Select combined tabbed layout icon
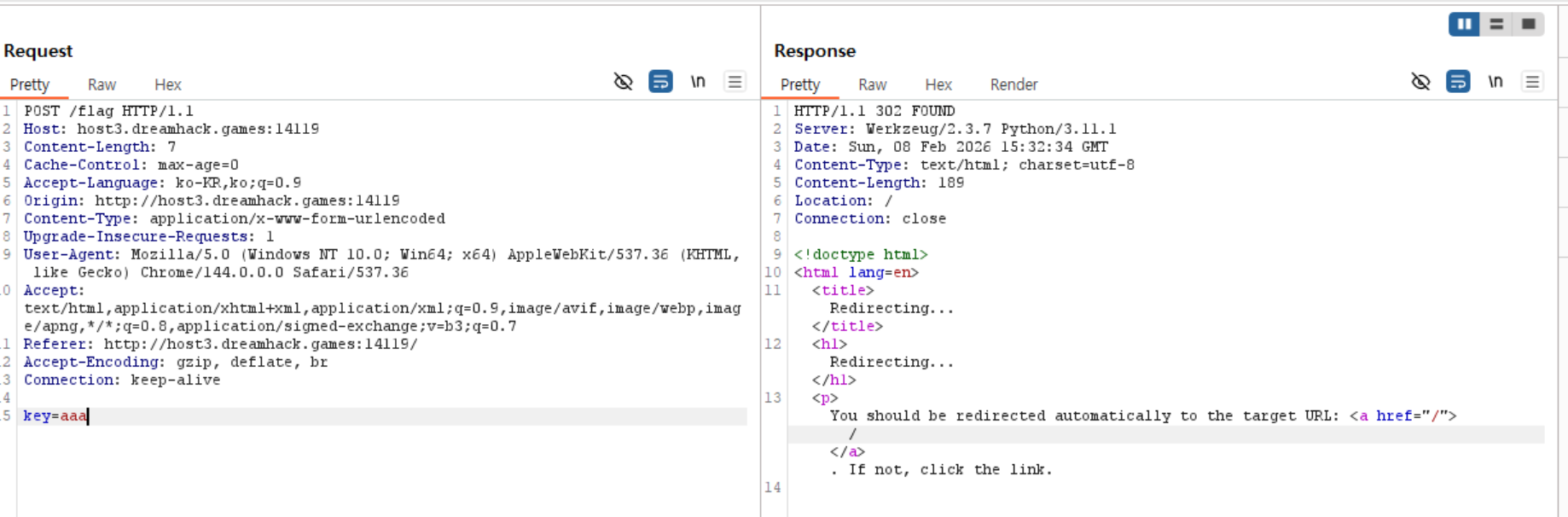1568x517 pixels. point(1528,24)
